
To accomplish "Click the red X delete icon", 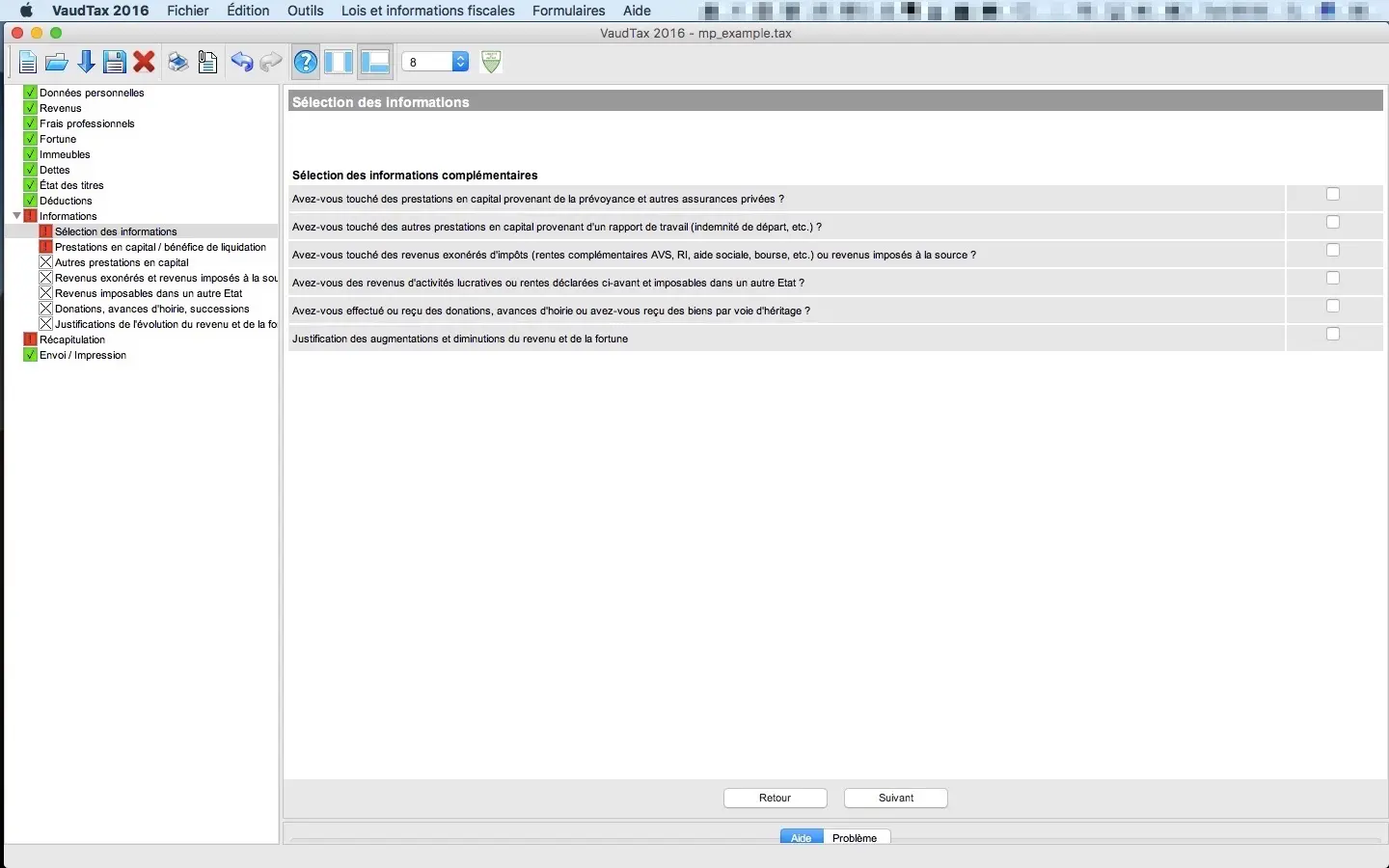I will click(x=145, y=63).
